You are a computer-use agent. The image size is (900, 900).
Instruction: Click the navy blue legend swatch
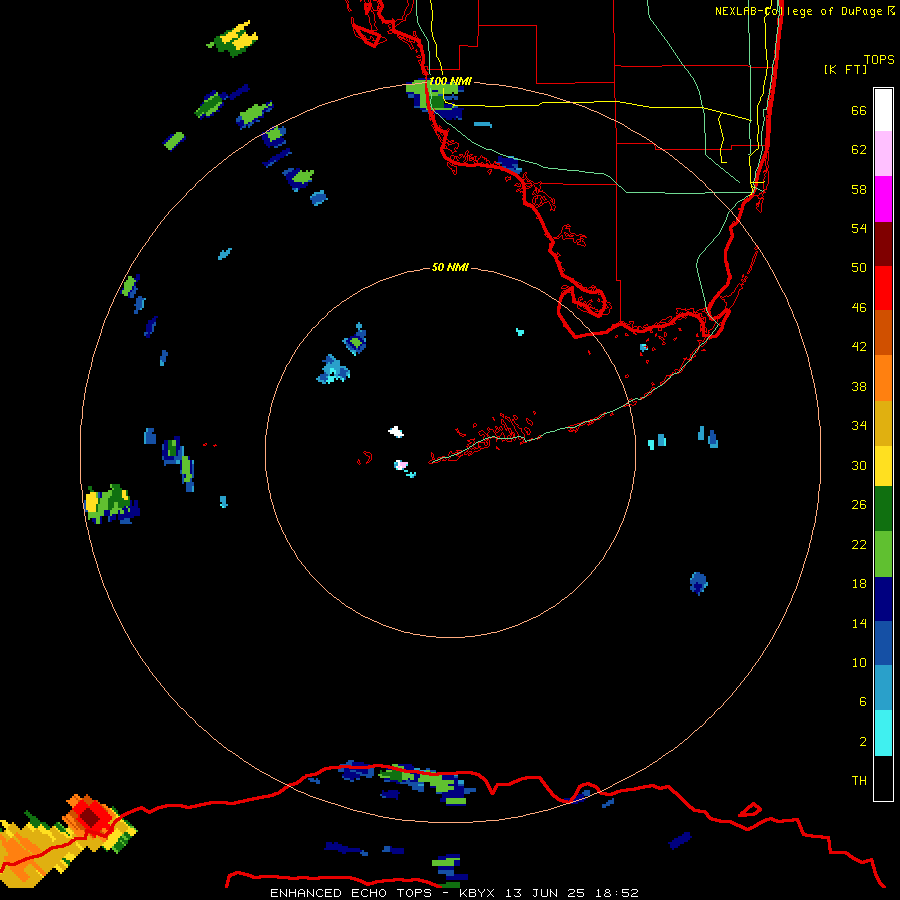[883, 599]
